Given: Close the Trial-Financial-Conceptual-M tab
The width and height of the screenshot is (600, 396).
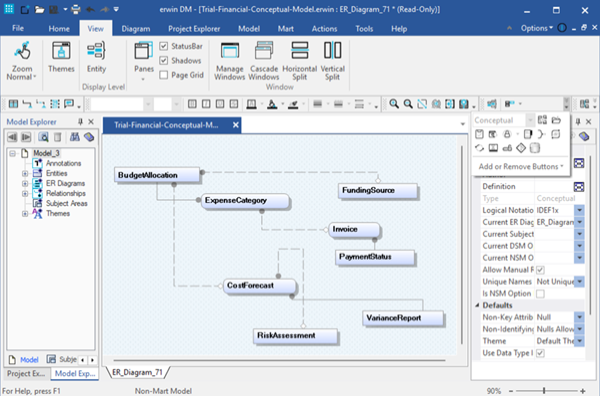Looking at the screenshot, I should point(236,125).
